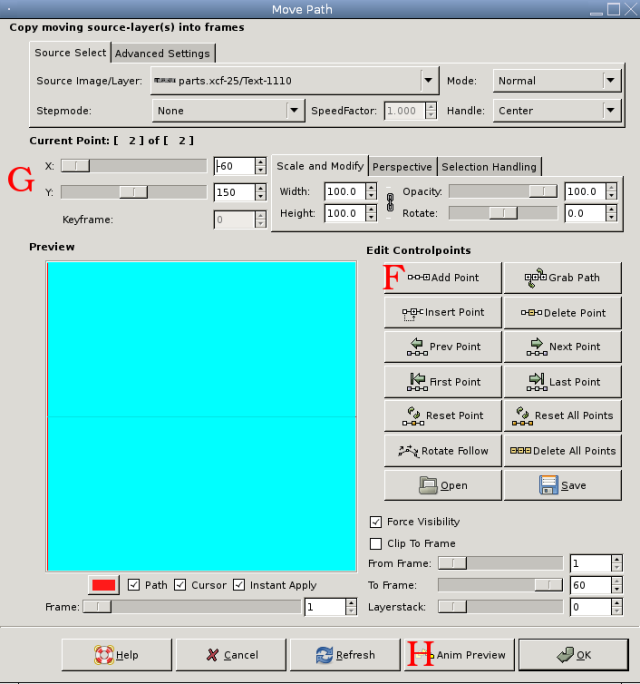Click the Help lifebuoy button
The width and height of the screenshot is (640, 684).
[116, 655]
